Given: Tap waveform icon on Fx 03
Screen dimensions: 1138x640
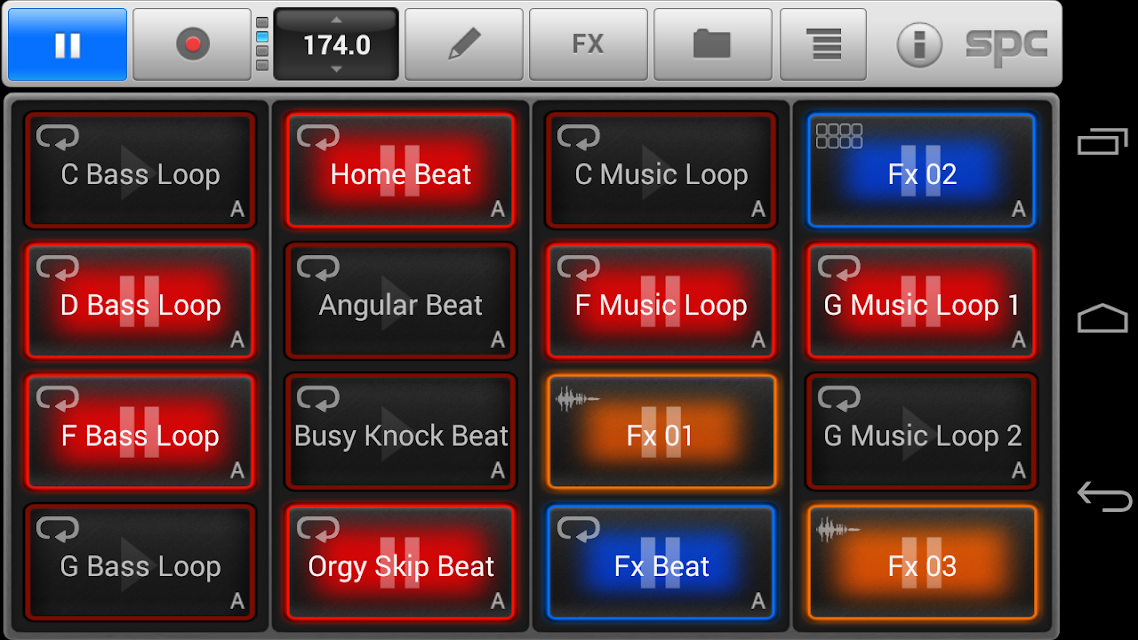Looking at the screenshot, I should 838,529.
